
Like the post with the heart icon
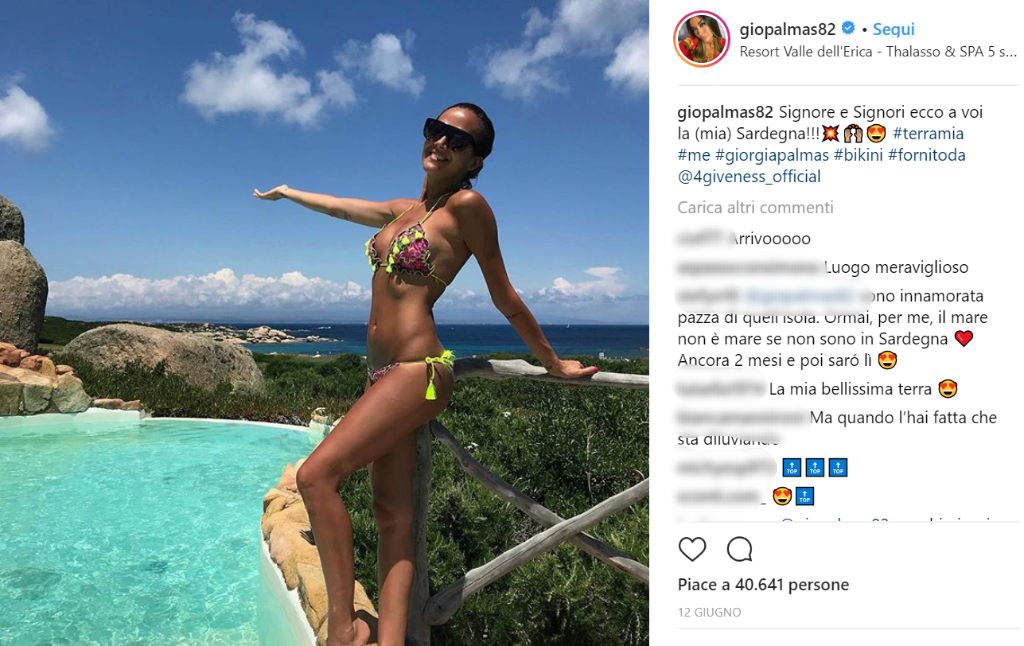(x=692, y=549)
